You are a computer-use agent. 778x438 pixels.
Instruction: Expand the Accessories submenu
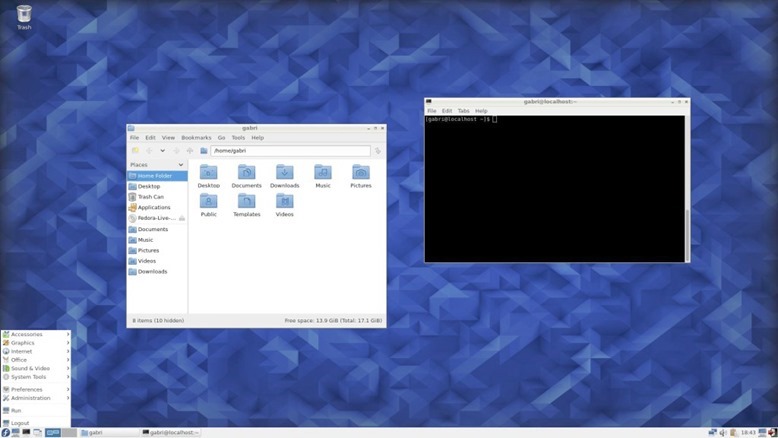(x=36, y=334)
